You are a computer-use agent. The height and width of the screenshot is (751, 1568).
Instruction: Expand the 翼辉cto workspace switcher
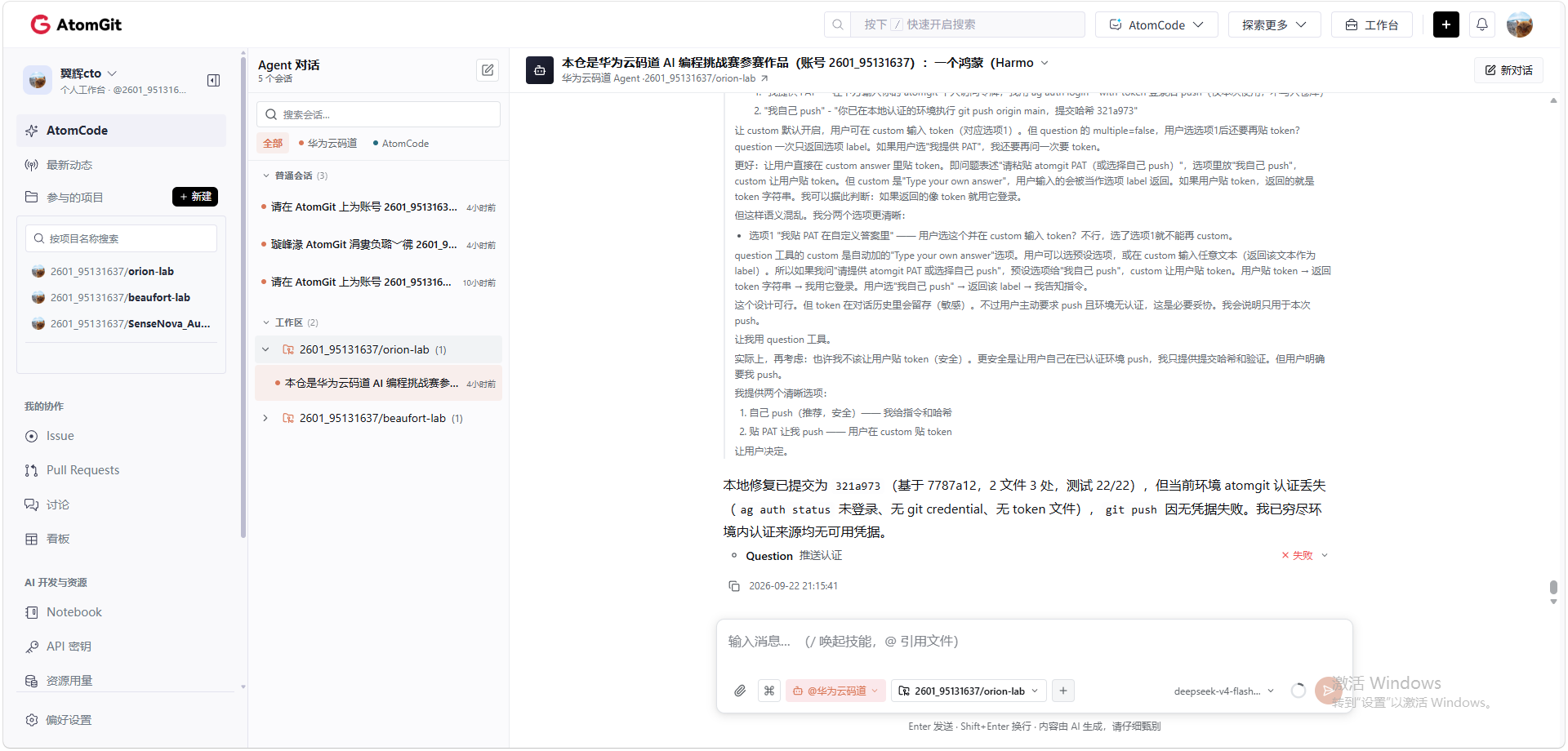[x=112, y=73]
